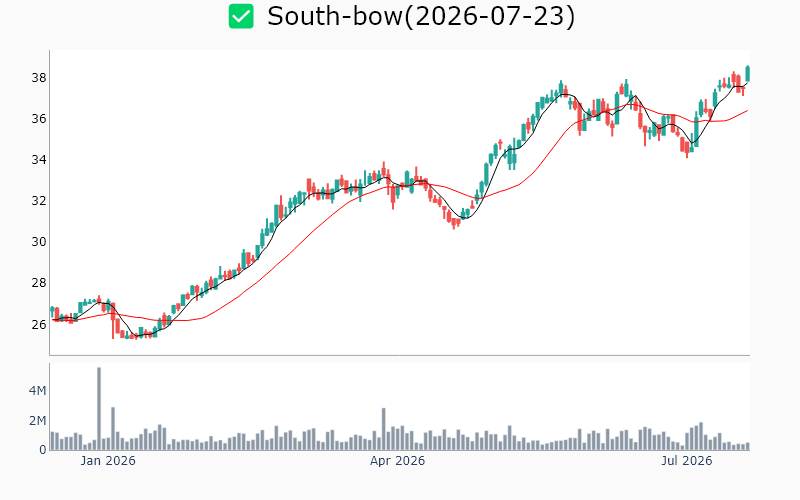This screenshot has width=800, height=500.
Task: Click the tall volume bar at Apr 2026
Action: pyautogui.click(x=384, y=429)
